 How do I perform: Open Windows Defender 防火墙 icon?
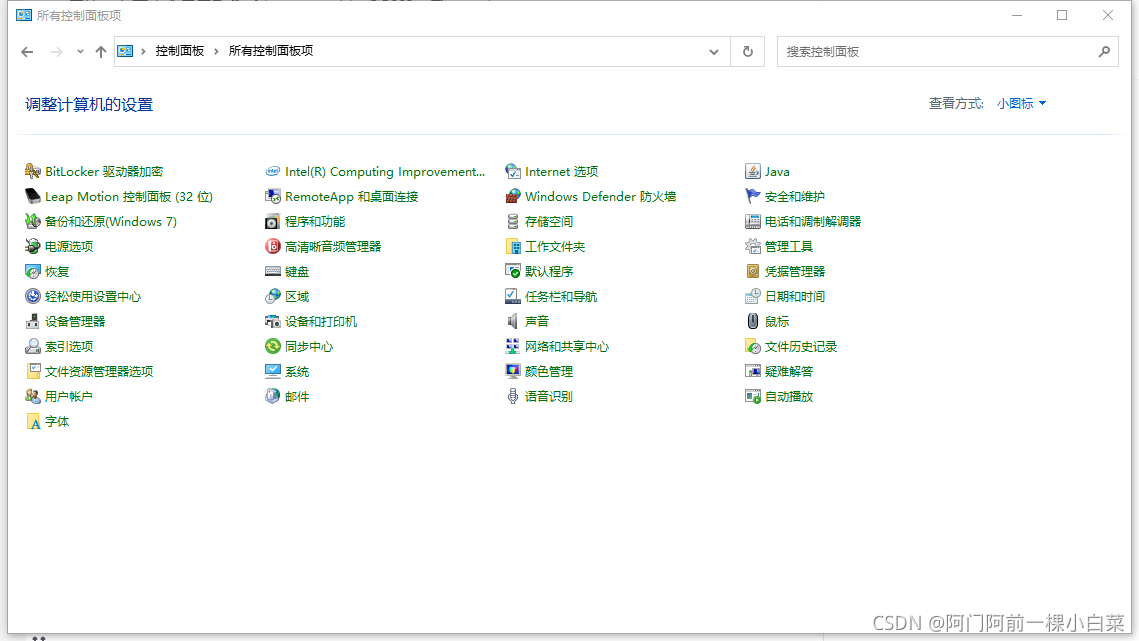tap(513, 196)
